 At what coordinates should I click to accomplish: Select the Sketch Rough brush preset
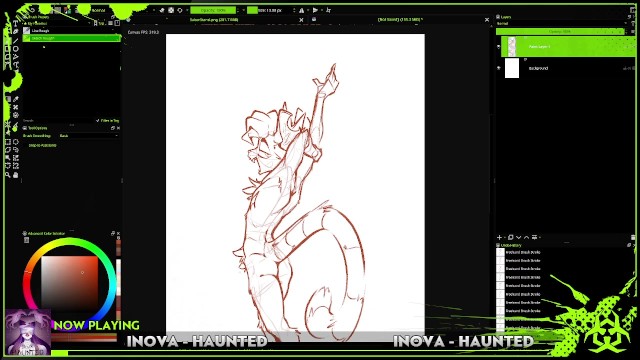[x=71, y=38]
